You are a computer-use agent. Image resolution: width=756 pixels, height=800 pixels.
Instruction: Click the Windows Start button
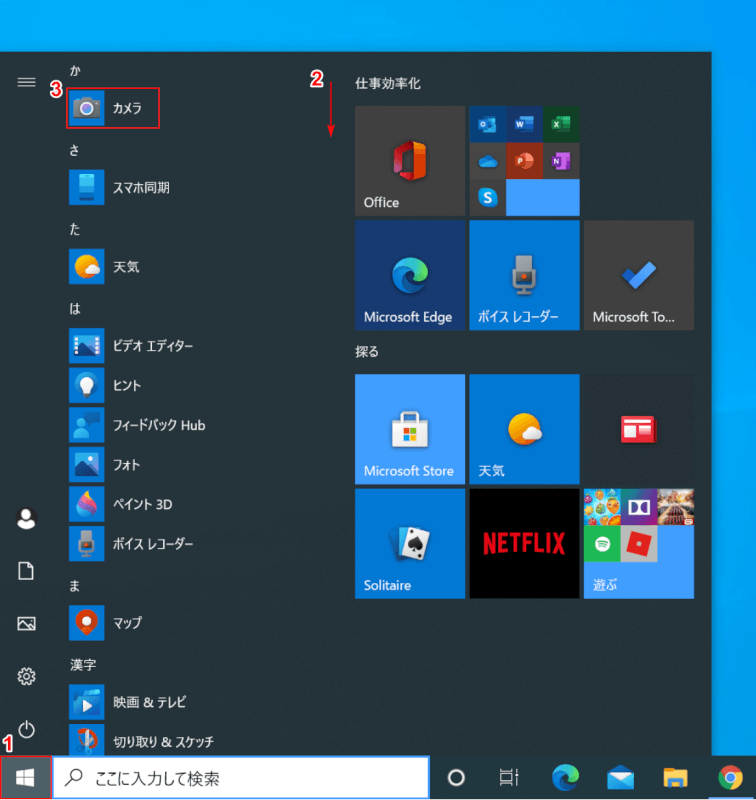[x=26, y=778]
